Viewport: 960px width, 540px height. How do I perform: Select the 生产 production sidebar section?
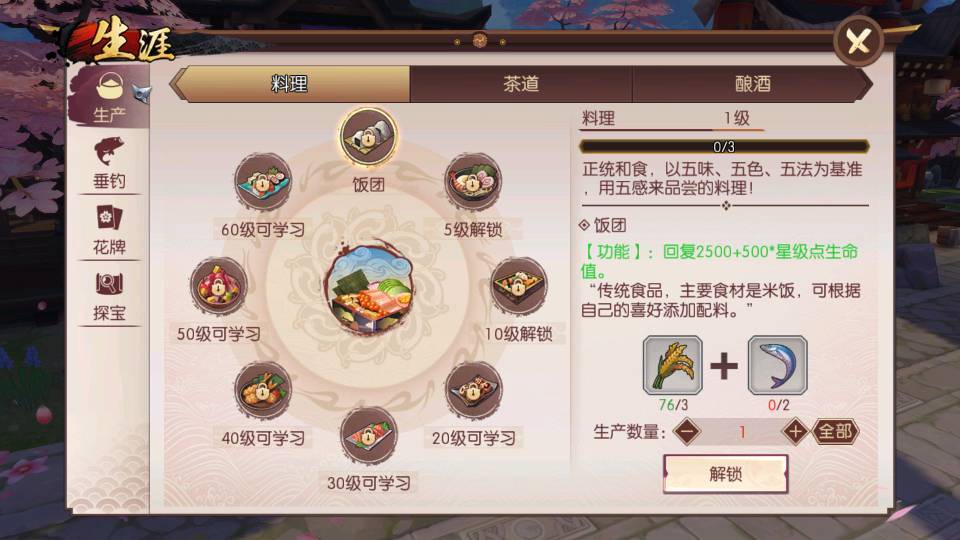tap(109, 97)
